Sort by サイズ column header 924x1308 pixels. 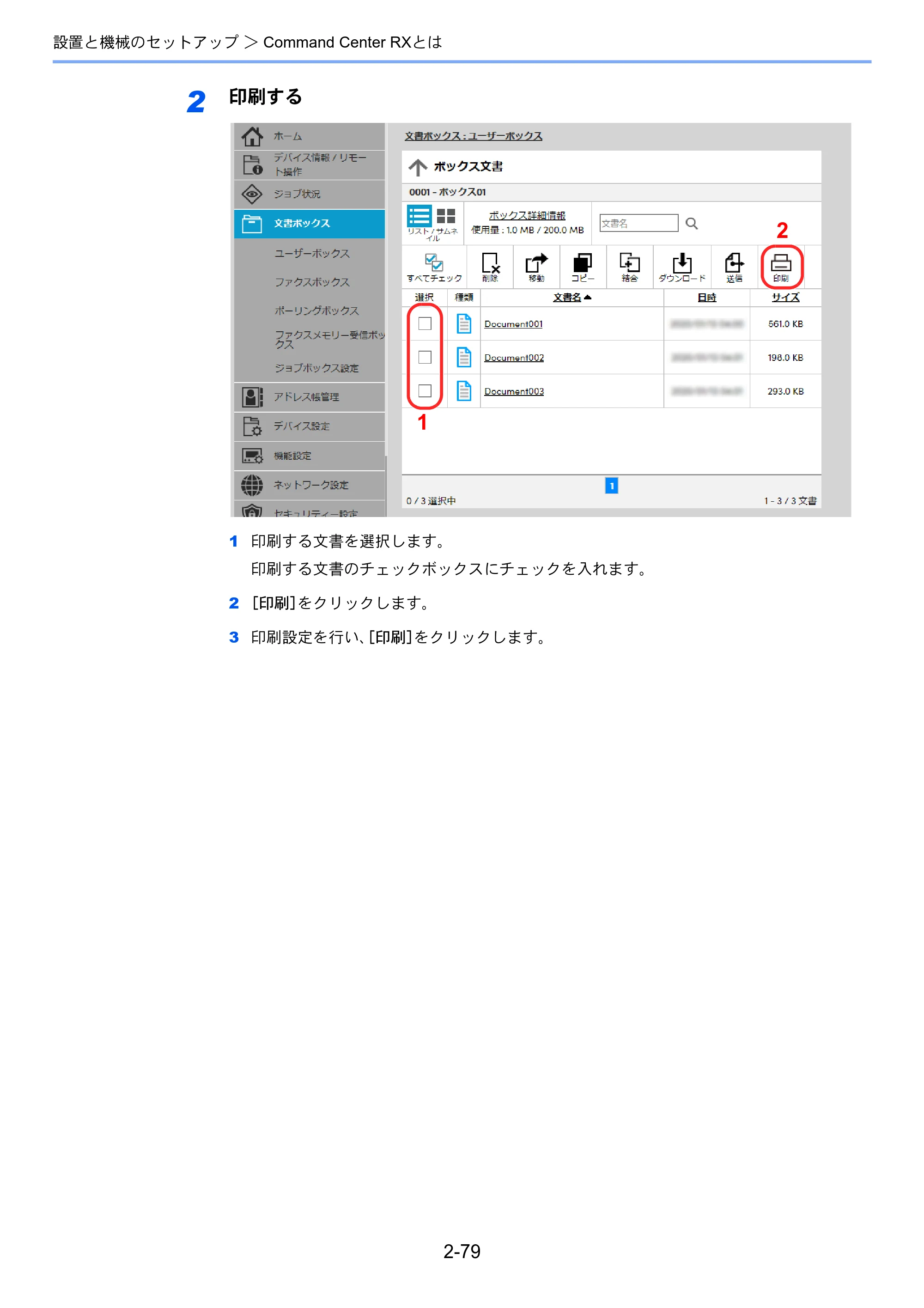785,298
